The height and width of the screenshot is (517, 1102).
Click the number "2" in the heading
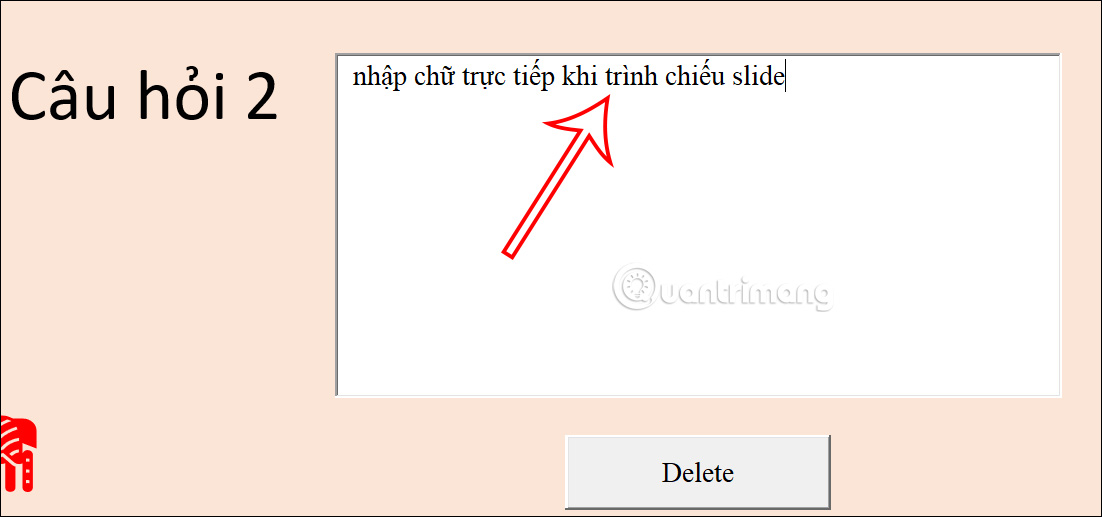(x=259, y=98)
